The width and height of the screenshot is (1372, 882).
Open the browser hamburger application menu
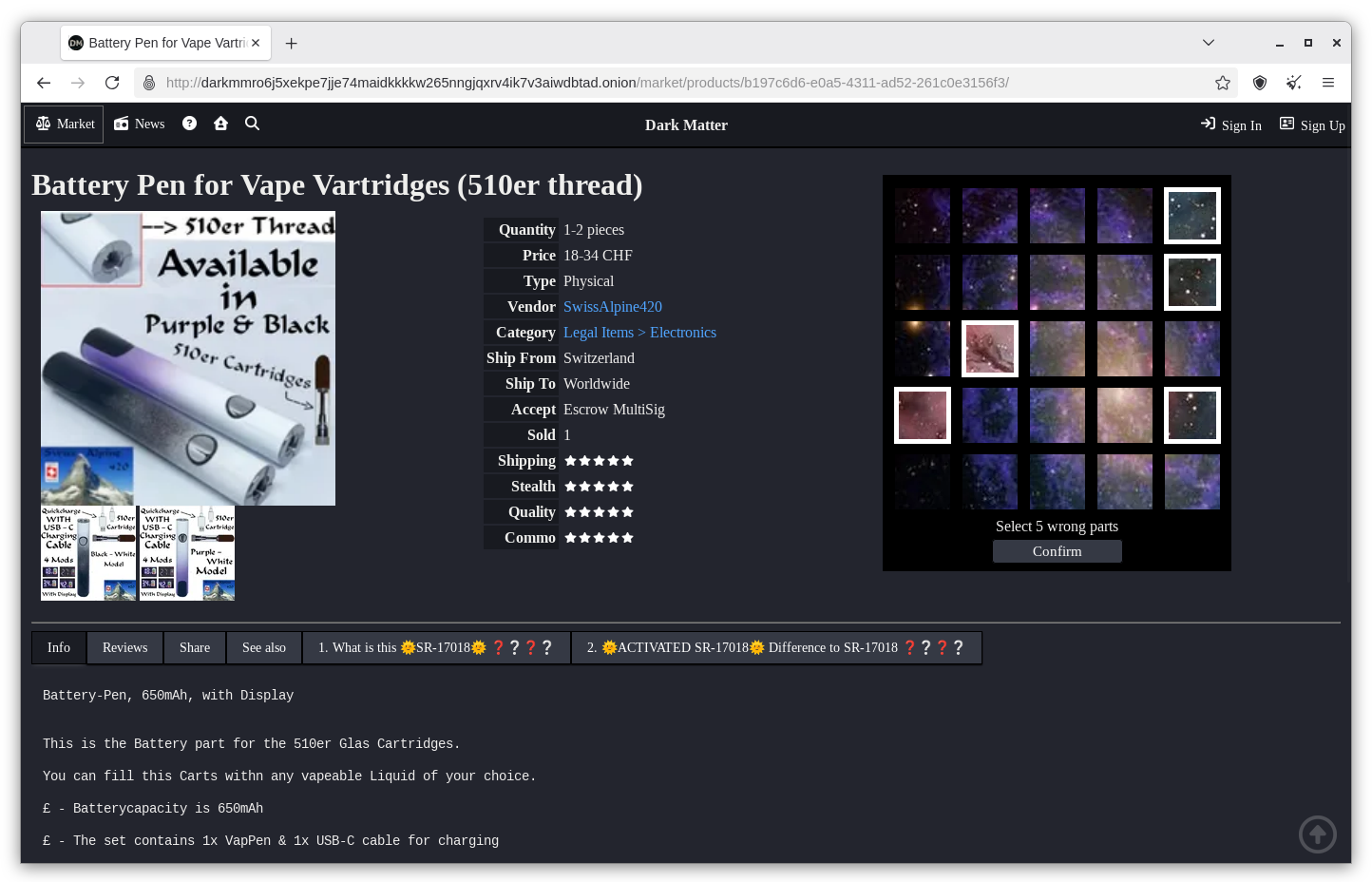[x=1327, y=83]
